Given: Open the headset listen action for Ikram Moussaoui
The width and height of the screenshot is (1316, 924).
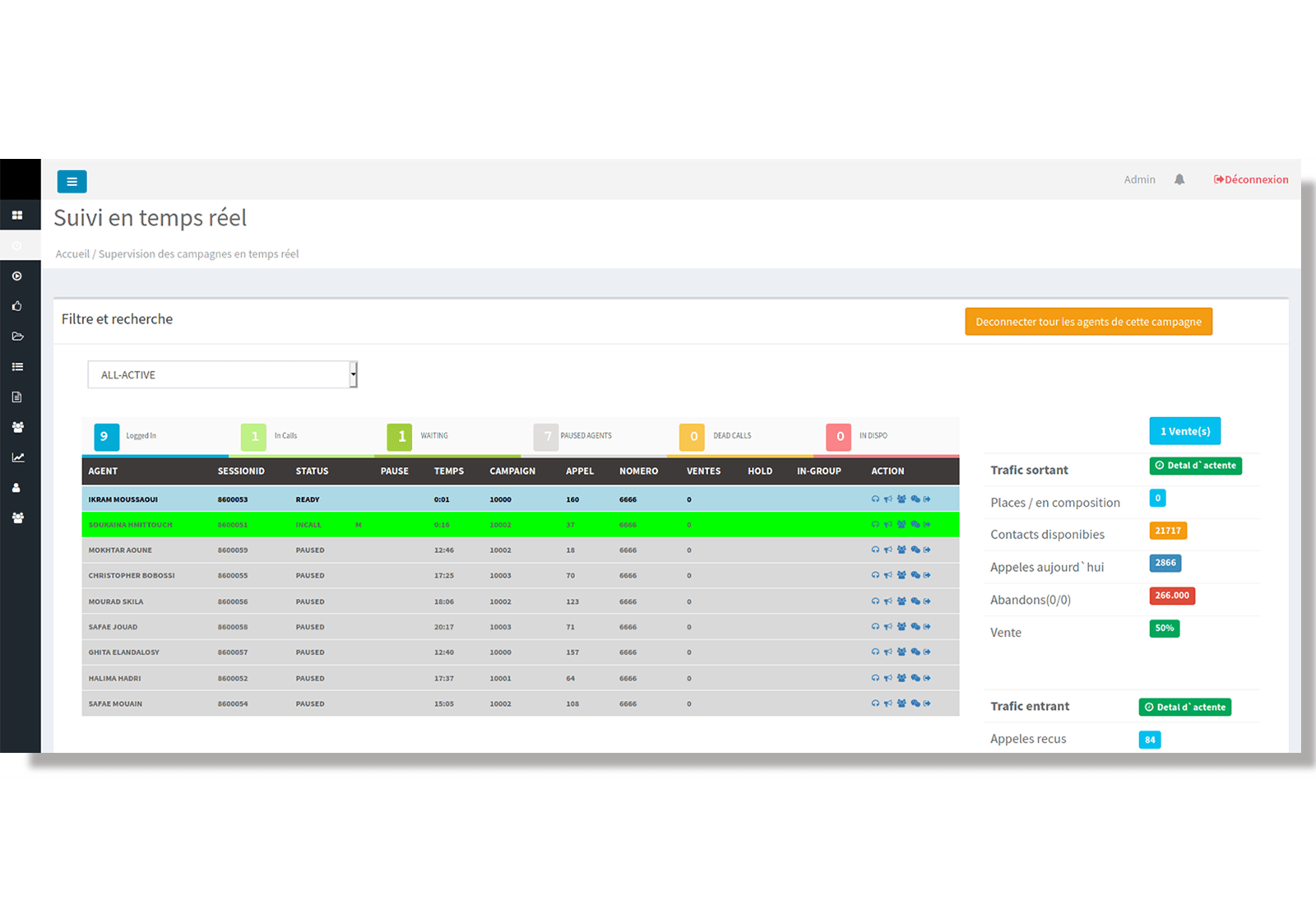Looking at the screenshot, I should pyautogui.click(x=875, y=499).
